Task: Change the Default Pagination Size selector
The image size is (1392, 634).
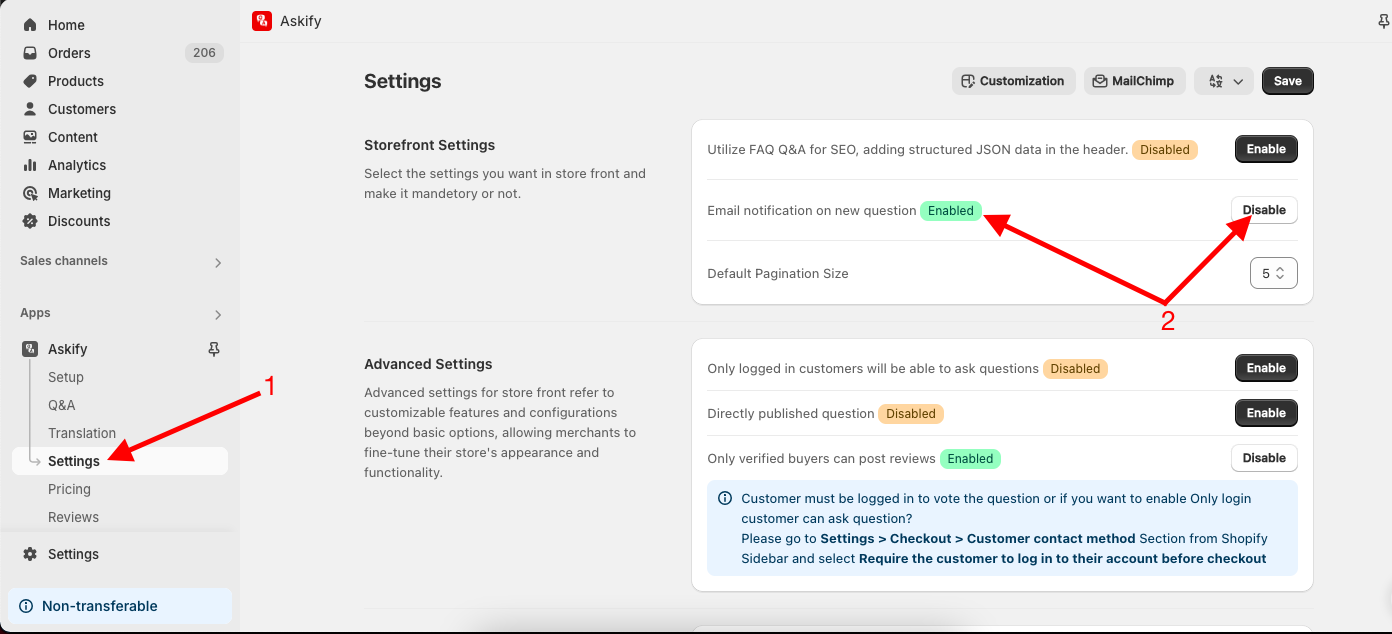Action: [x=1274, y=273]
